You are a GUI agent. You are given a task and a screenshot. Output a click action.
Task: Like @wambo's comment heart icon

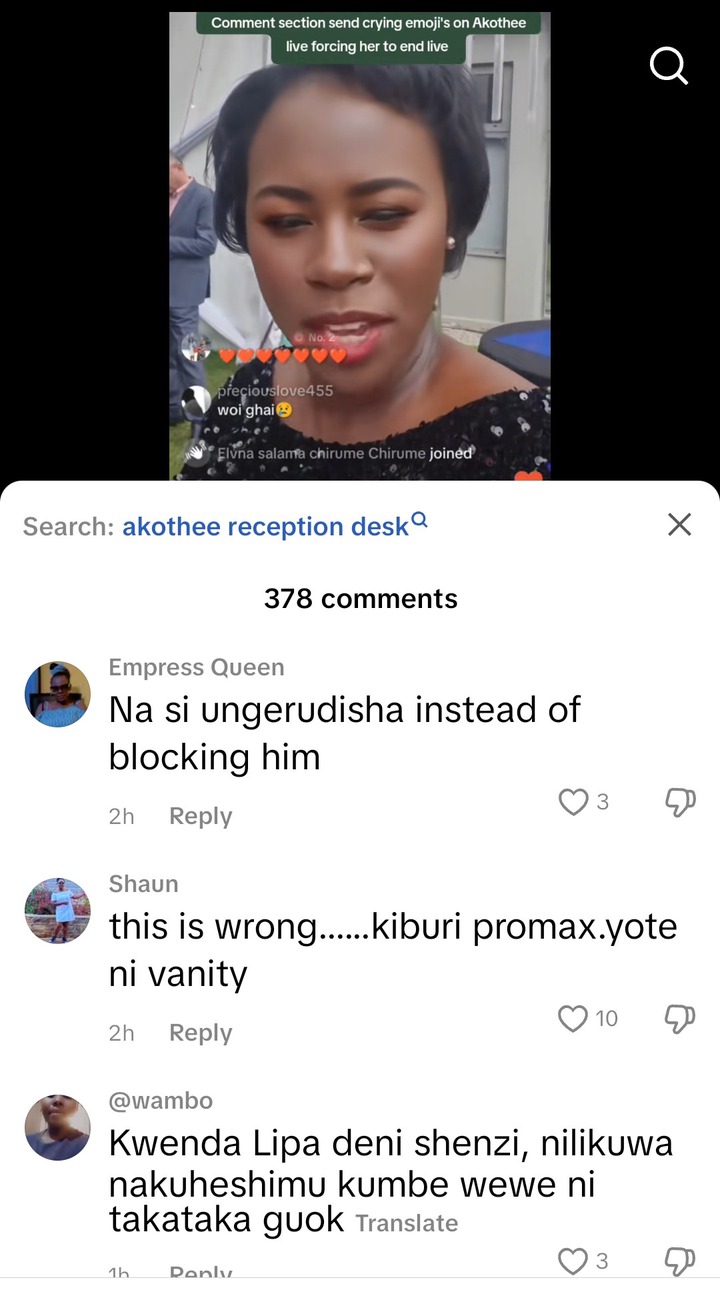tap(573, 1262)
